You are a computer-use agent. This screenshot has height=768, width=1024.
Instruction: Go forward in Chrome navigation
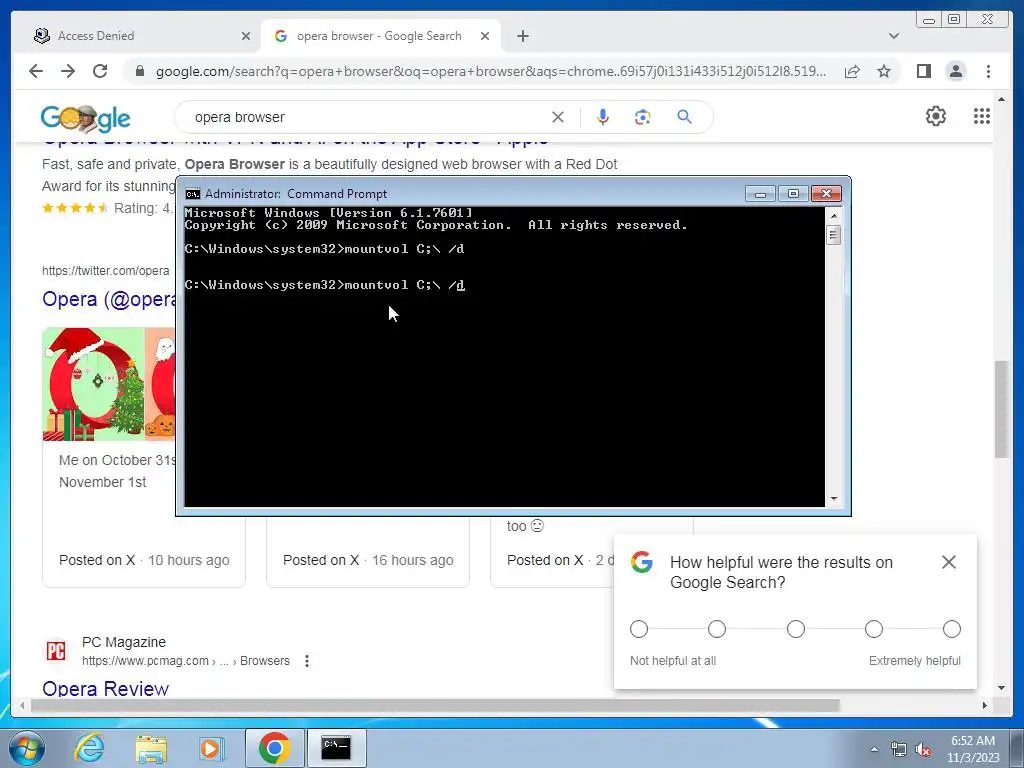[x=68, y=71]
